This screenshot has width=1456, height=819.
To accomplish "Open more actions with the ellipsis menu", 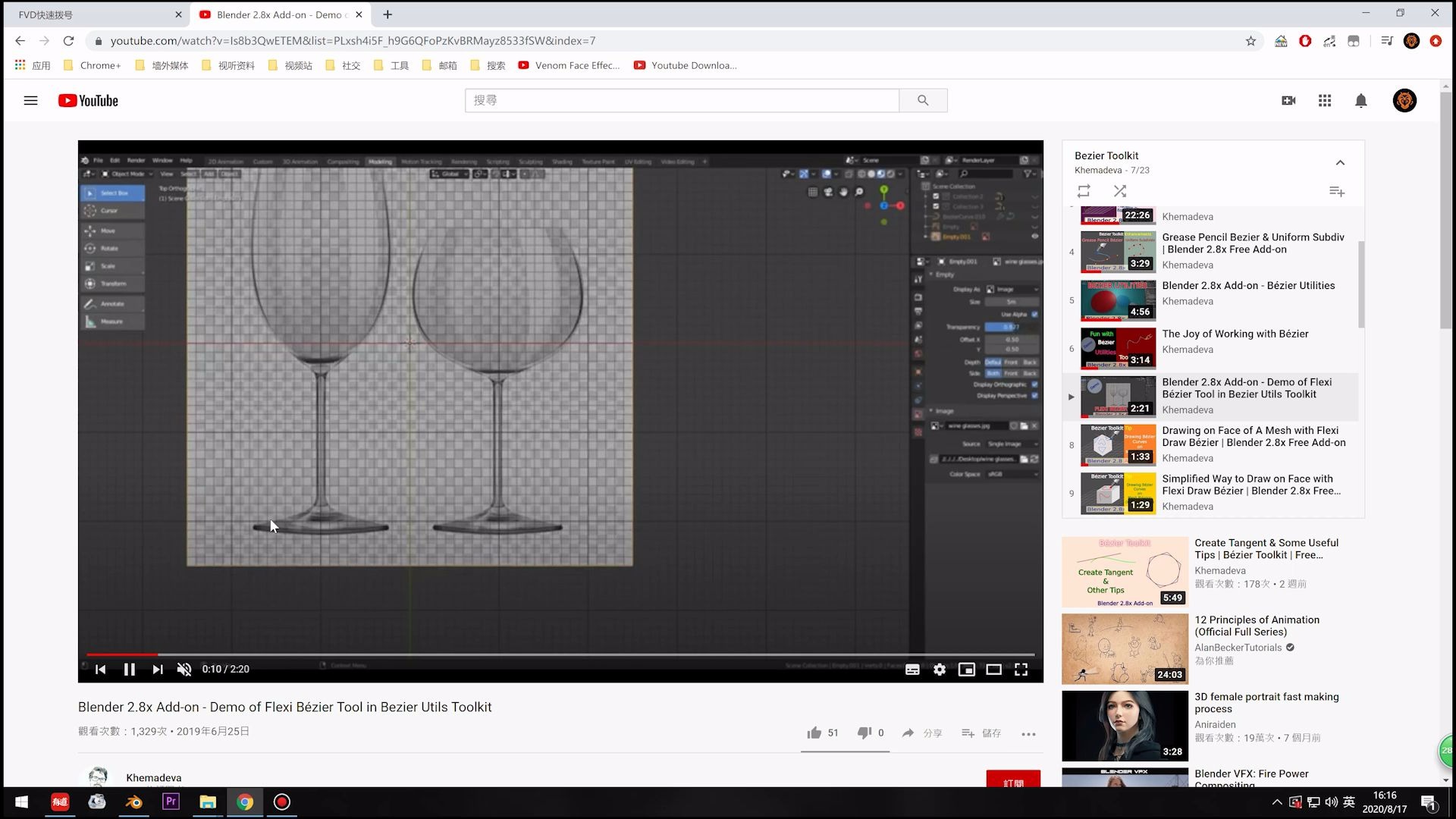I will (1028, 733).
